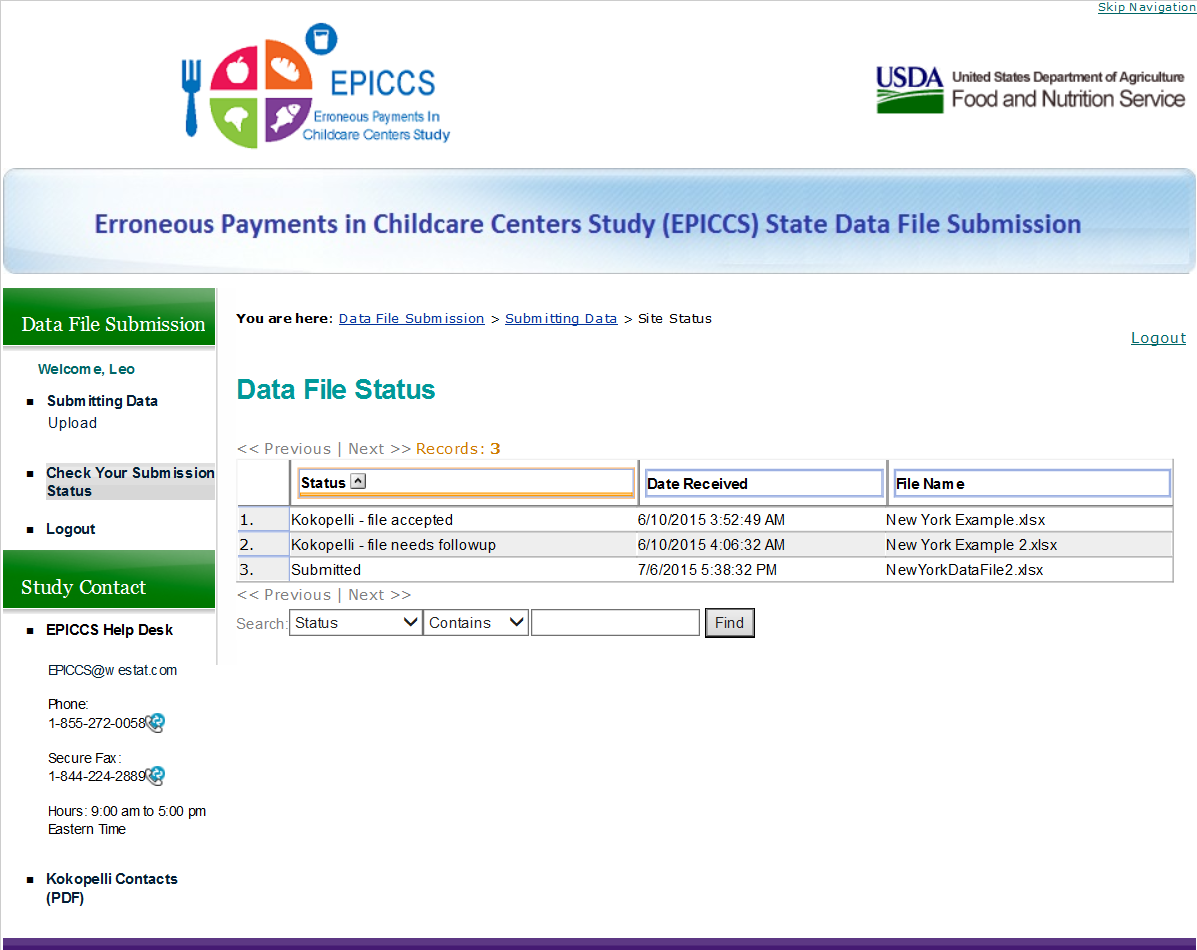The height and width of the screenshot is (950, 1197).
Task: Follow the Skip Navigation link
Action: point(1146,7)
